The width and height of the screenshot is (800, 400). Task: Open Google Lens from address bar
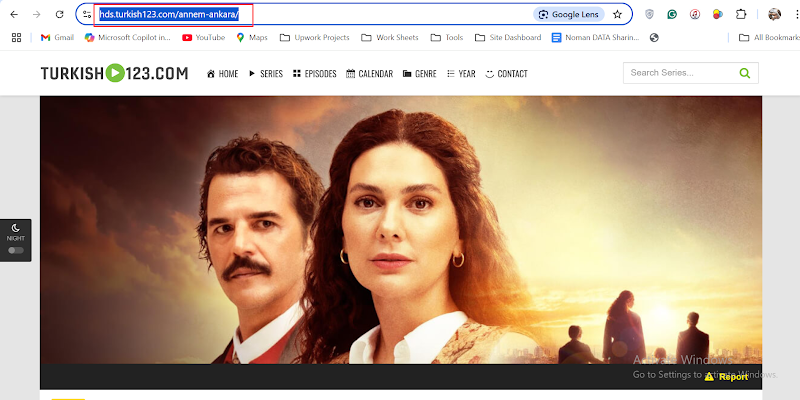[569, 14]
